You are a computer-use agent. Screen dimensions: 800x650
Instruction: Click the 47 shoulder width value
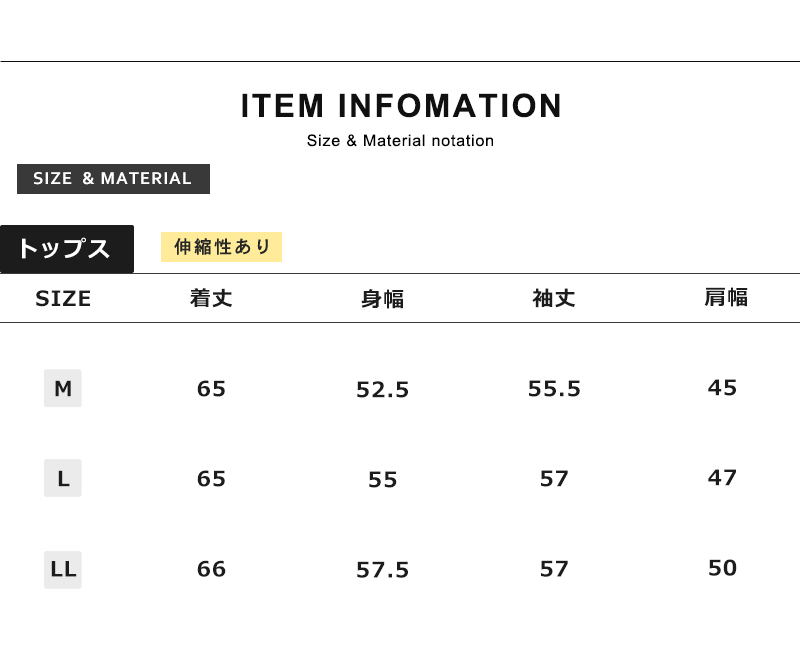(x=722, y=478)
